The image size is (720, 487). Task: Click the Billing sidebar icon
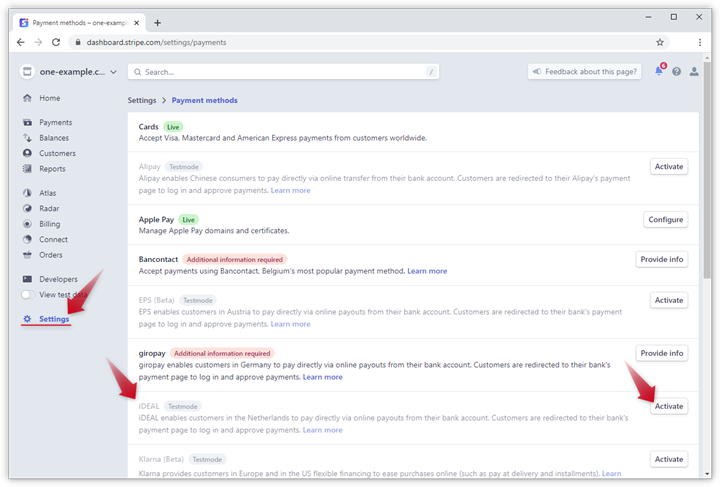pyautogui.click(x=28, y=224)
